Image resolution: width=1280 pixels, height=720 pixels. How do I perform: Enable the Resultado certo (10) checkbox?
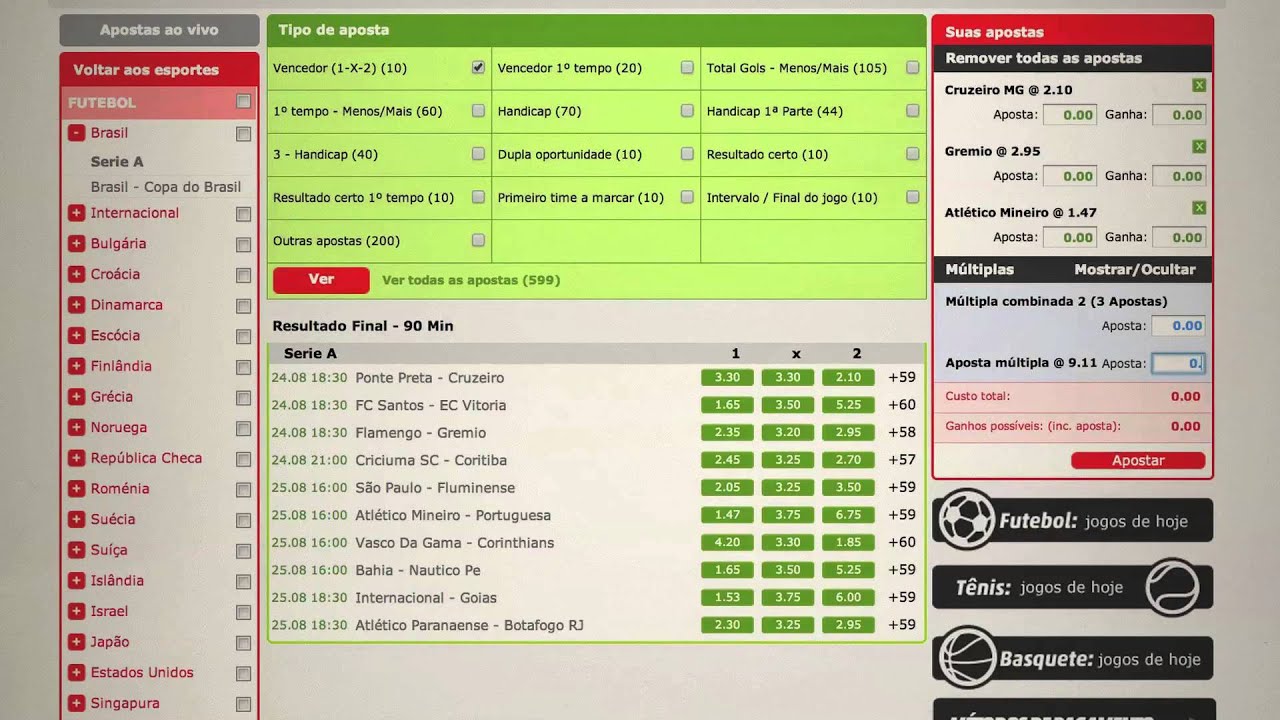click(x=912, y=154)
